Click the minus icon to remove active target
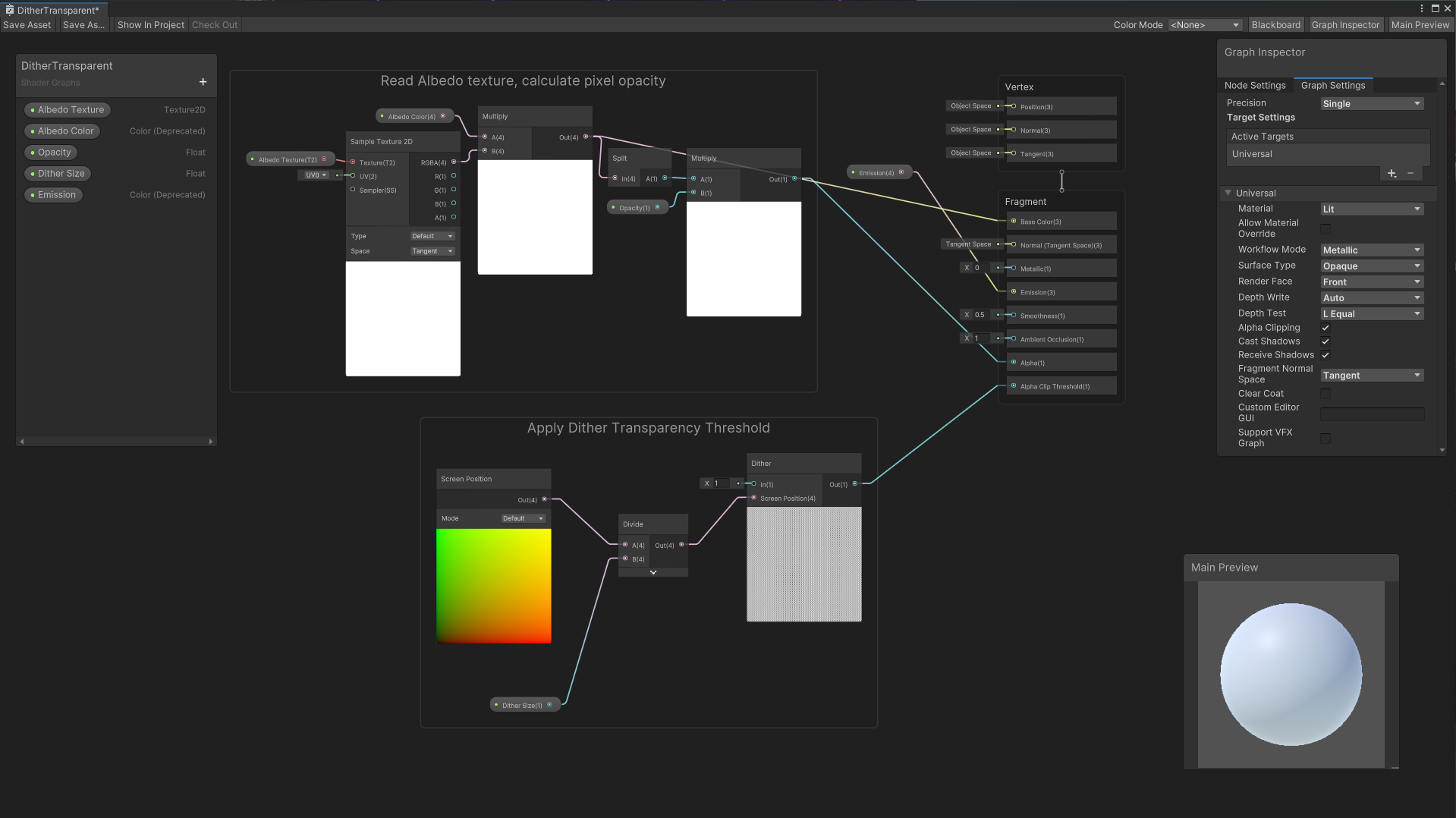Screen dimensions: 1456x818 coord(1410,173)
